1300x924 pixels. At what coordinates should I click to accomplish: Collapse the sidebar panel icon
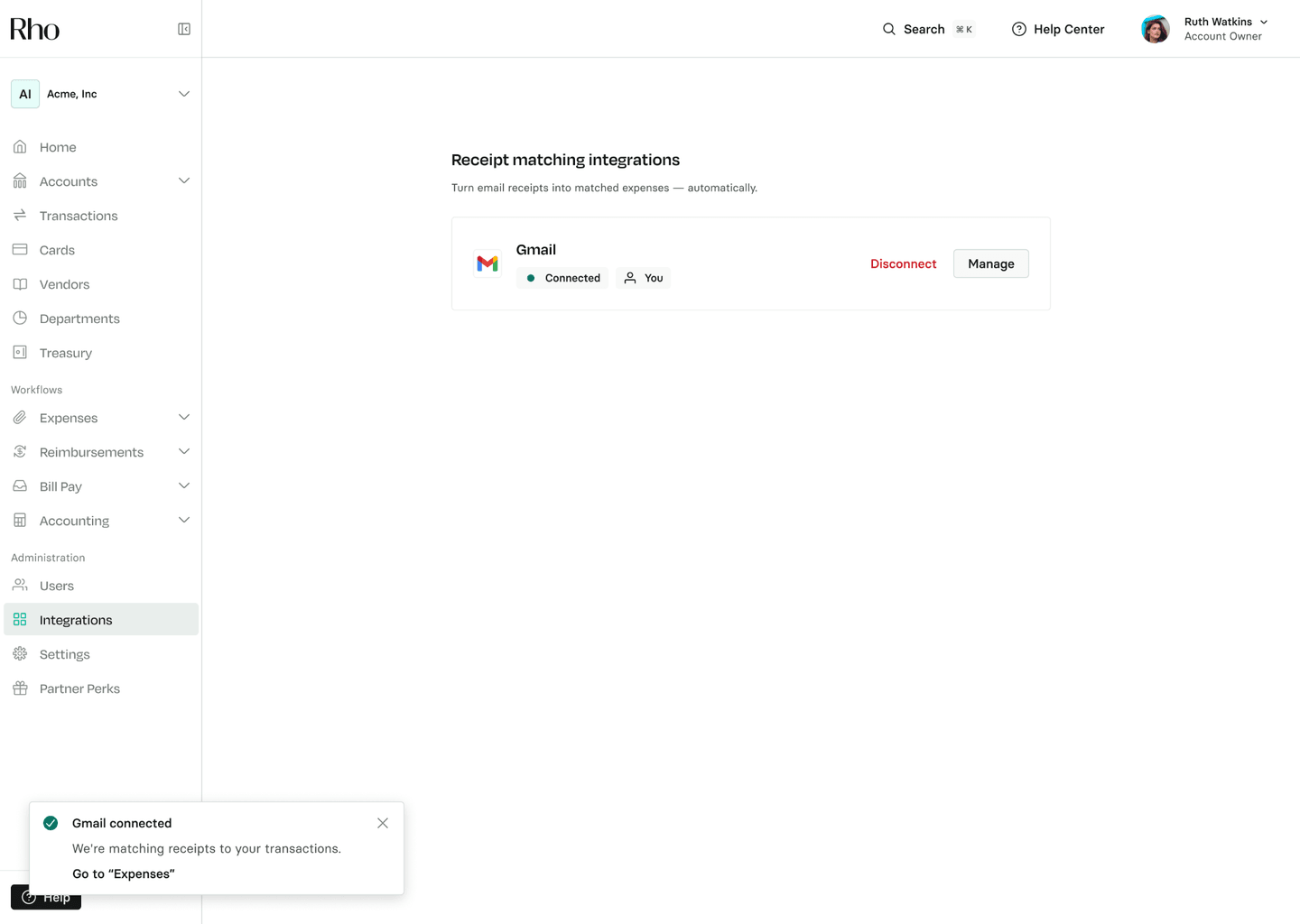click(184, 29)
